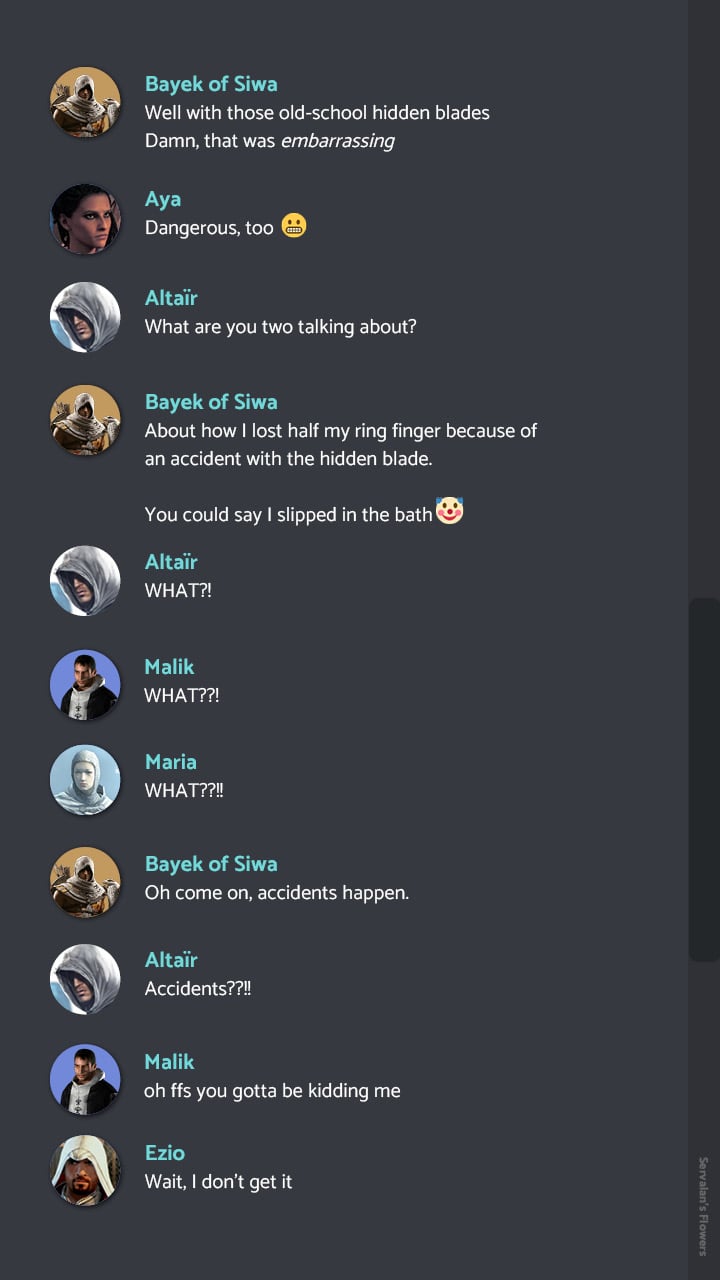Click Malik's avatar beside the "WHAT??!" message
This screenshot has width=720, height=1280.
(x=85, y=685)
